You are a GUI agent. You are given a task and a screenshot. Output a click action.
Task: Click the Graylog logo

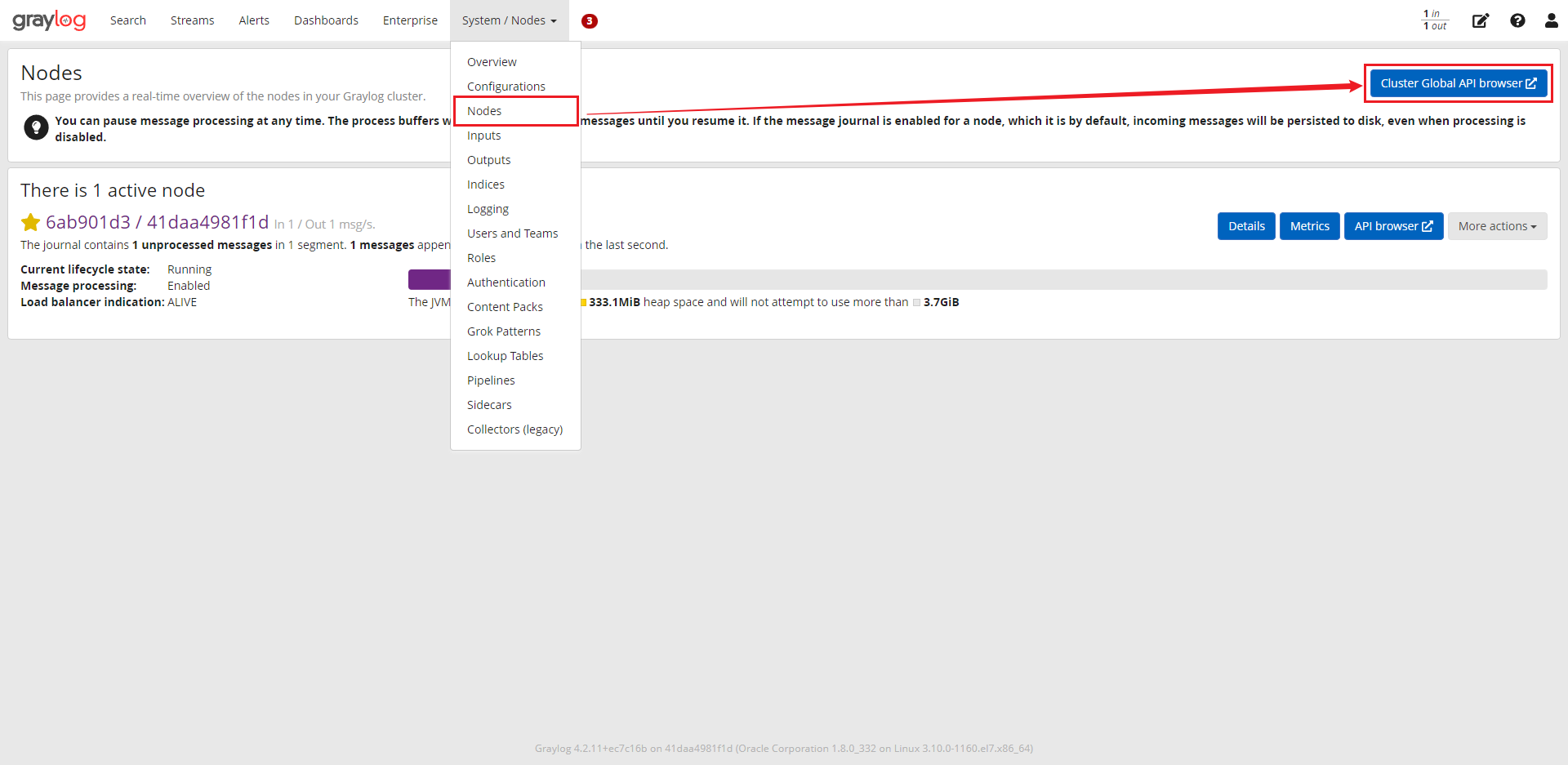(x=49, y=20)
